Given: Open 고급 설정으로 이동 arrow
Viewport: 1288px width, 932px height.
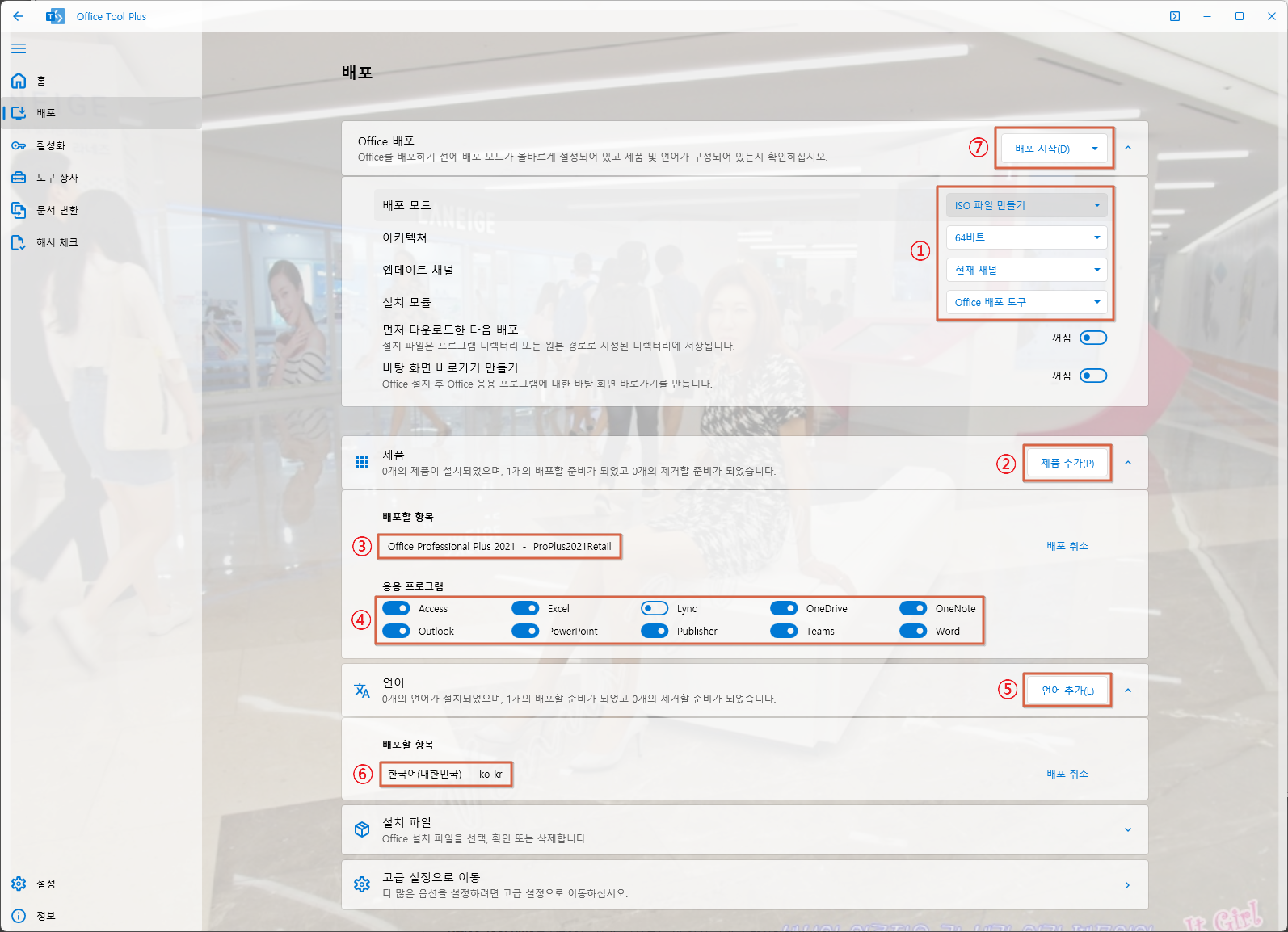Looking at the screenshot, I should [1128, 885].
